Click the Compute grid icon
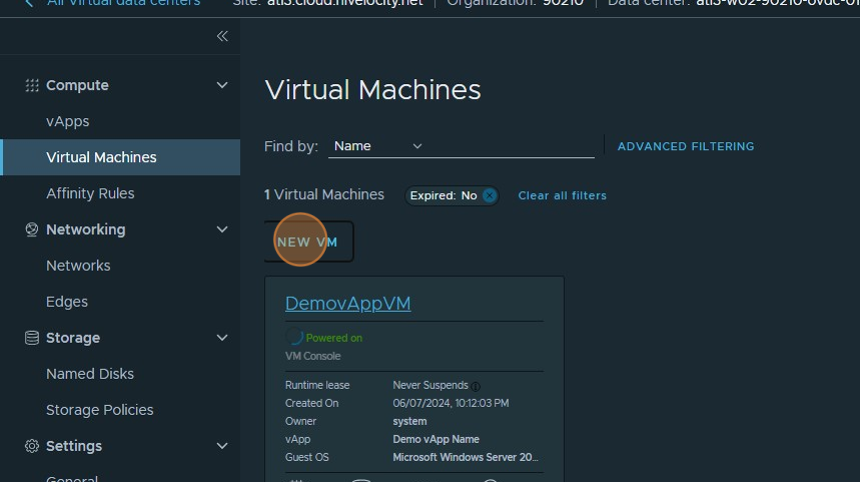Viewport: 860px width, 482px height. click(x=32, y=85)
